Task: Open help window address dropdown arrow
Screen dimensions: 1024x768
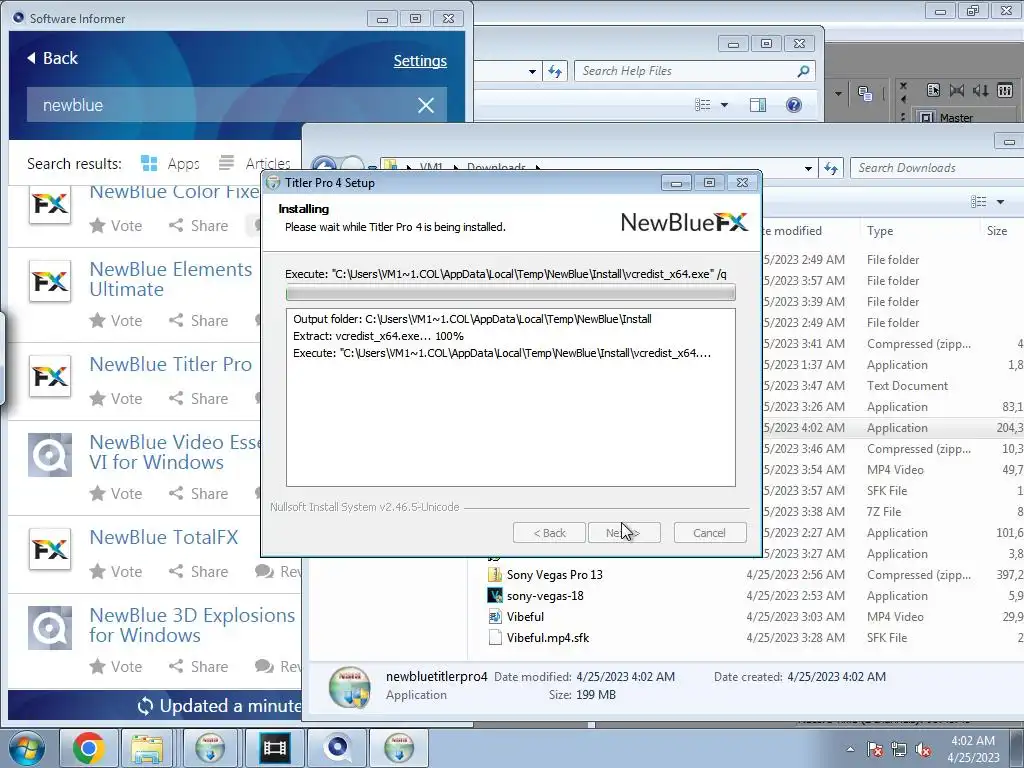Action: click(532, 72)
